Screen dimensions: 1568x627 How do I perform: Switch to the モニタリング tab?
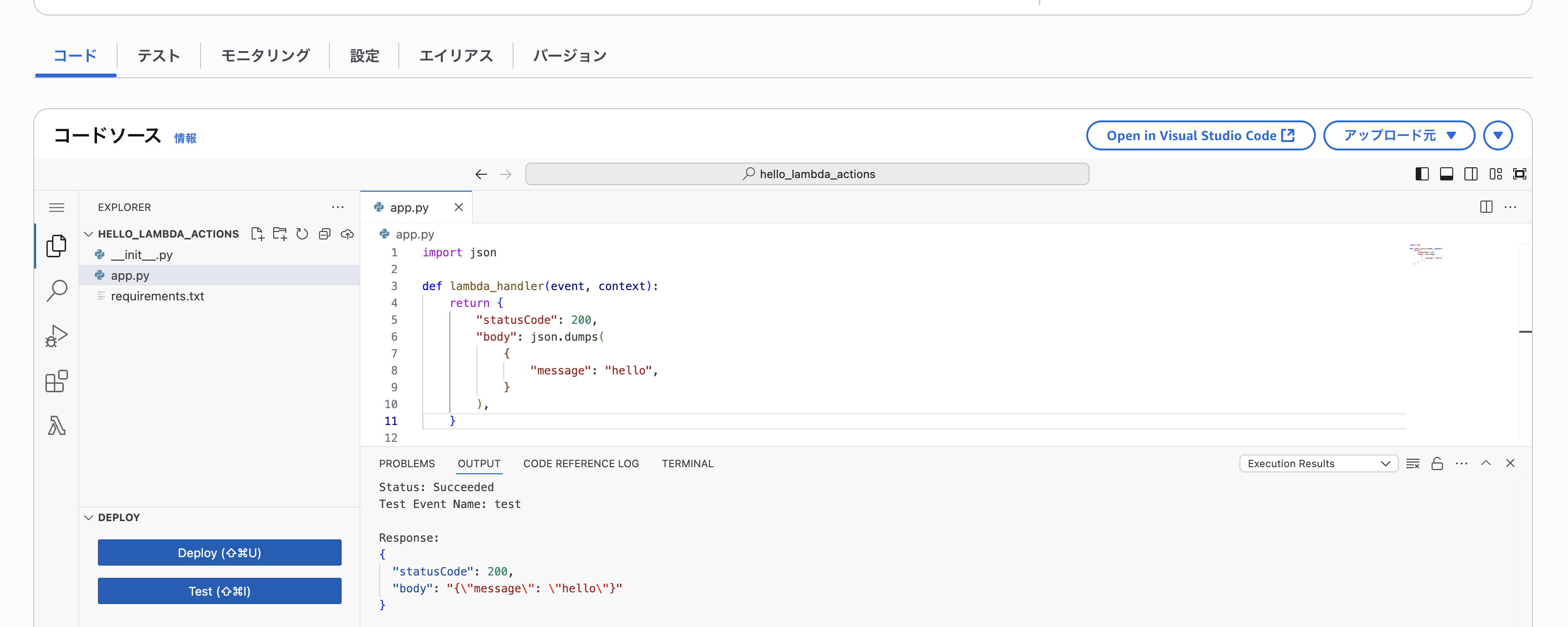click(265, 55)
